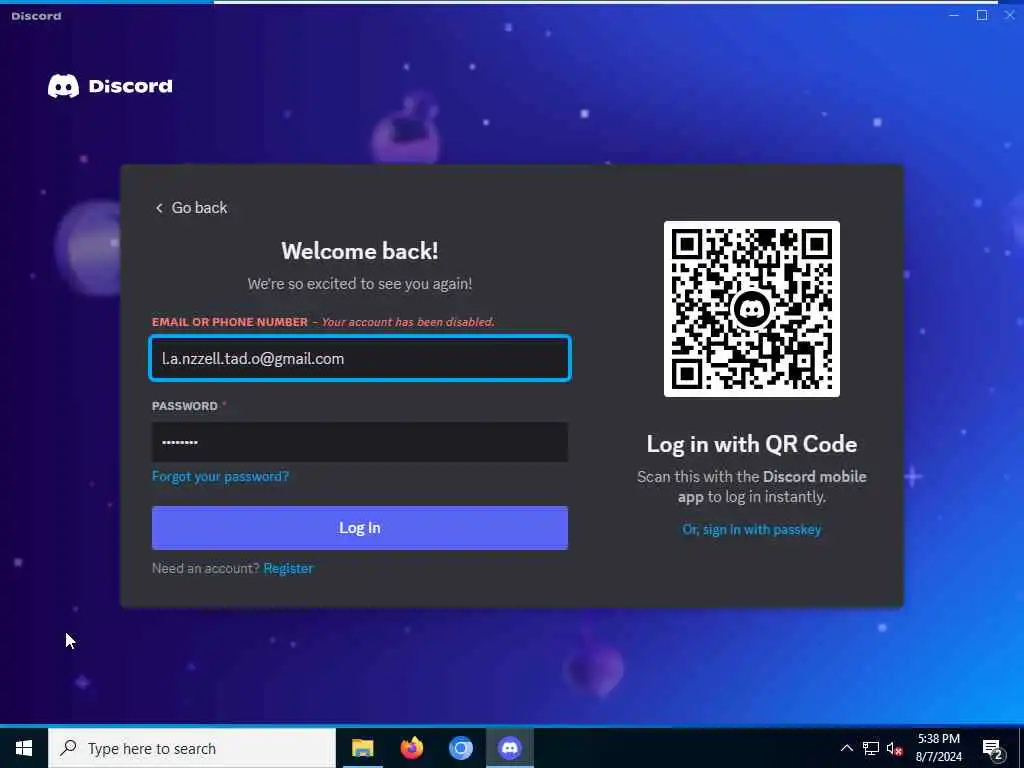Image resolution: width=1024 pixels, height=768 pixels.
Task: Go back using the chevron link
Action: (191, 208)
